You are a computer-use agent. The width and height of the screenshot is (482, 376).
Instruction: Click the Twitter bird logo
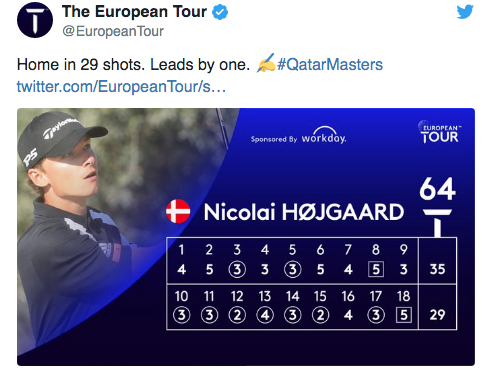point(465,12)
